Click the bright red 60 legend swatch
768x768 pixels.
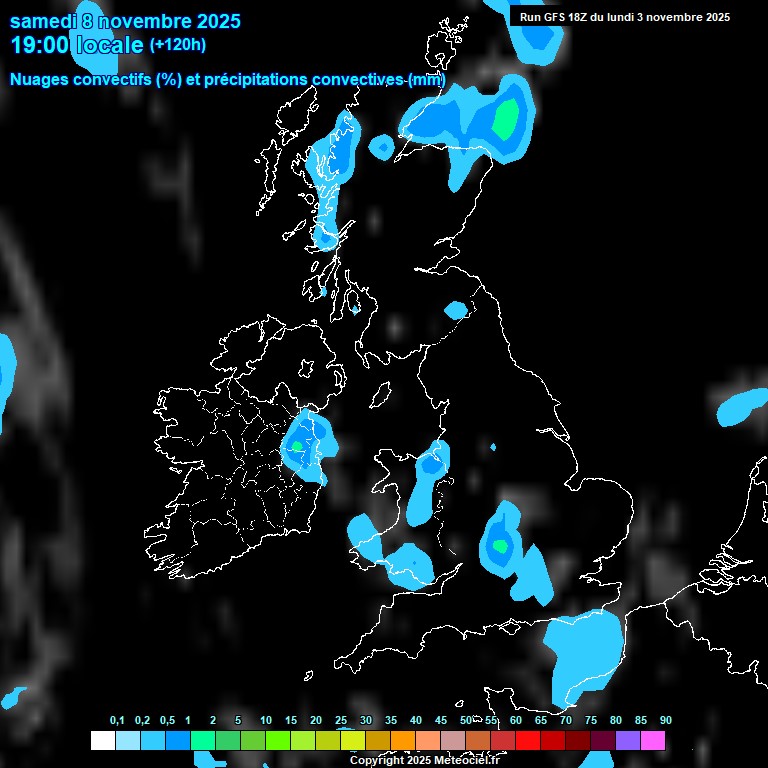pos(528,741)
